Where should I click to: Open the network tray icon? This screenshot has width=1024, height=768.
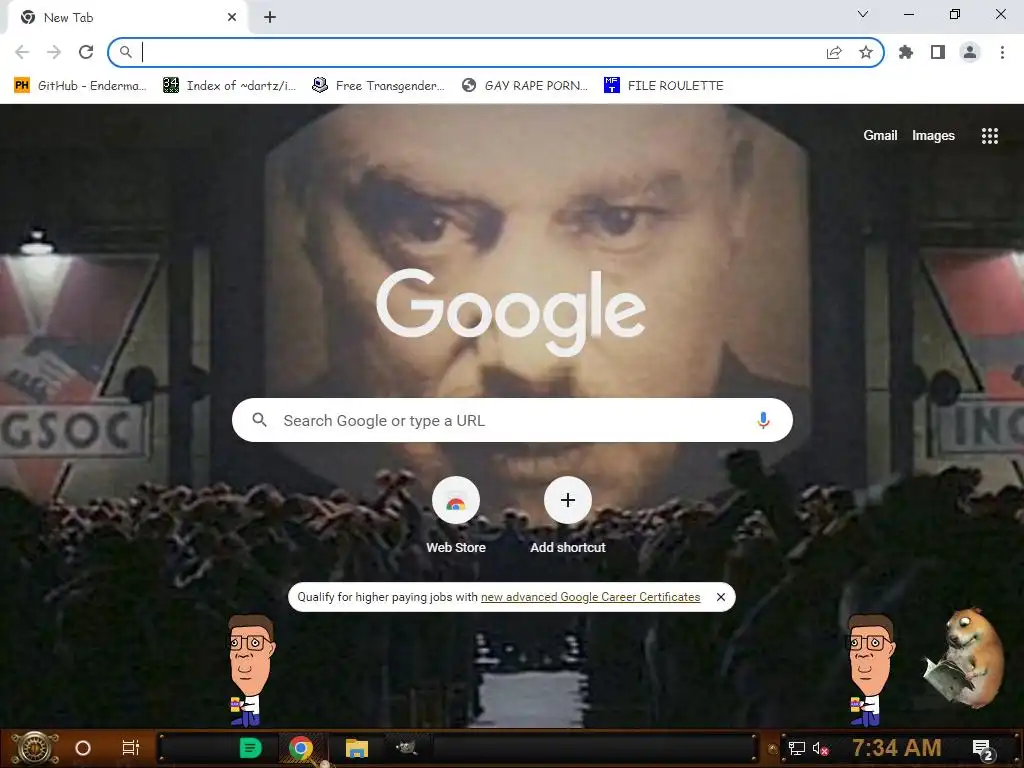[x=796, y=748]
